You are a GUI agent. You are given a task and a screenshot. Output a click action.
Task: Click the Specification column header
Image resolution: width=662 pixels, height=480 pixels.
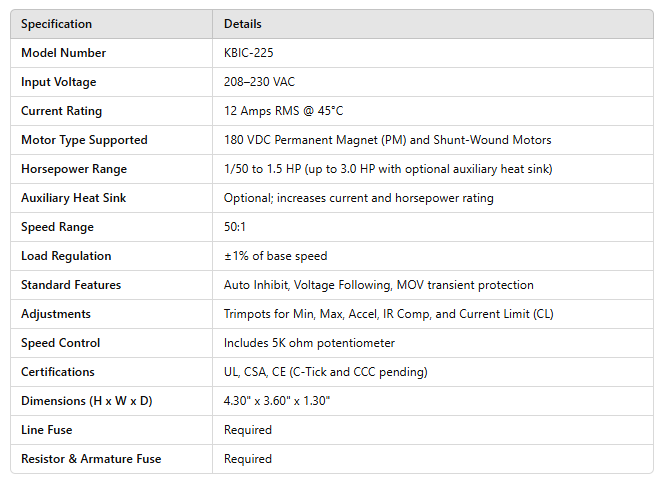[x=56, y=24]
